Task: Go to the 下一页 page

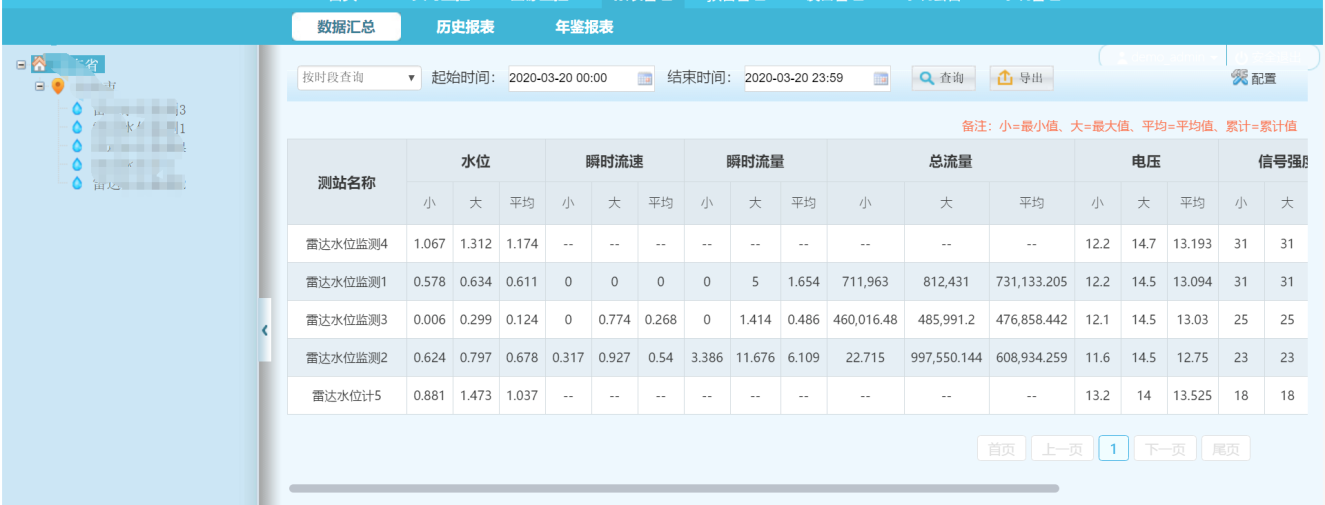Action: 1165,450
